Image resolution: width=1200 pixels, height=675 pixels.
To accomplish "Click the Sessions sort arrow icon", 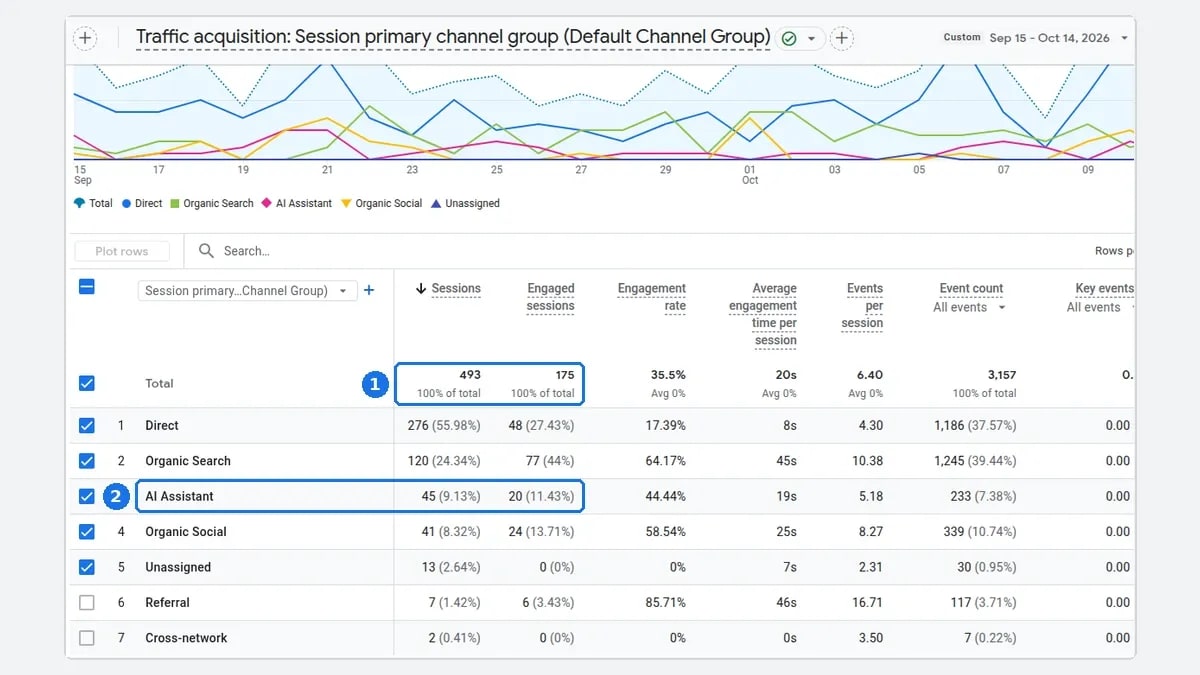I will pyautogui.click(x=421, y=288).
